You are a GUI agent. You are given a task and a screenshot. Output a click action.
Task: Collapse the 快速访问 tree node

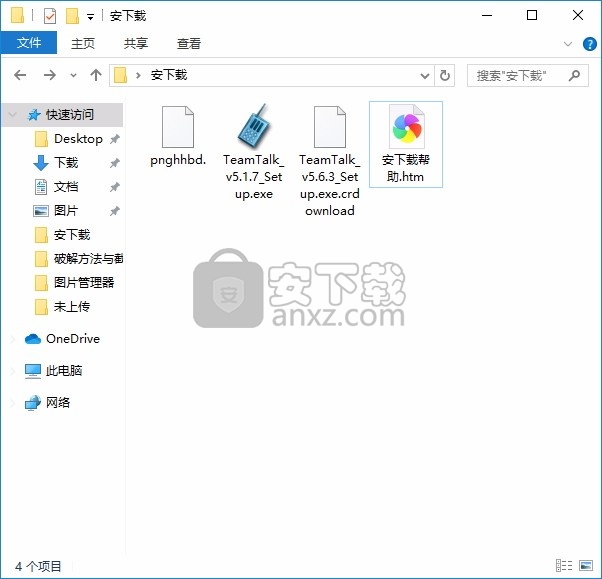[x=13, y=114]
